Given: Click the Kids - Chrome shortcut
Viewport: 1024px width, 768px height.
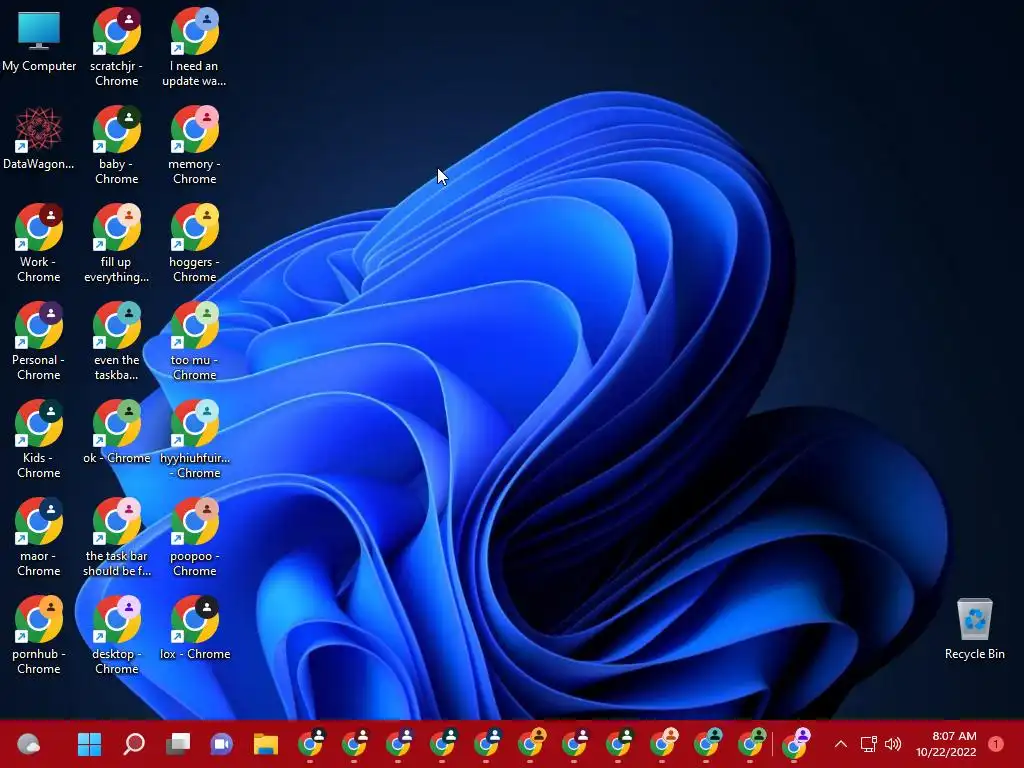Looking at the screenshot, I should tap(39, 440).
